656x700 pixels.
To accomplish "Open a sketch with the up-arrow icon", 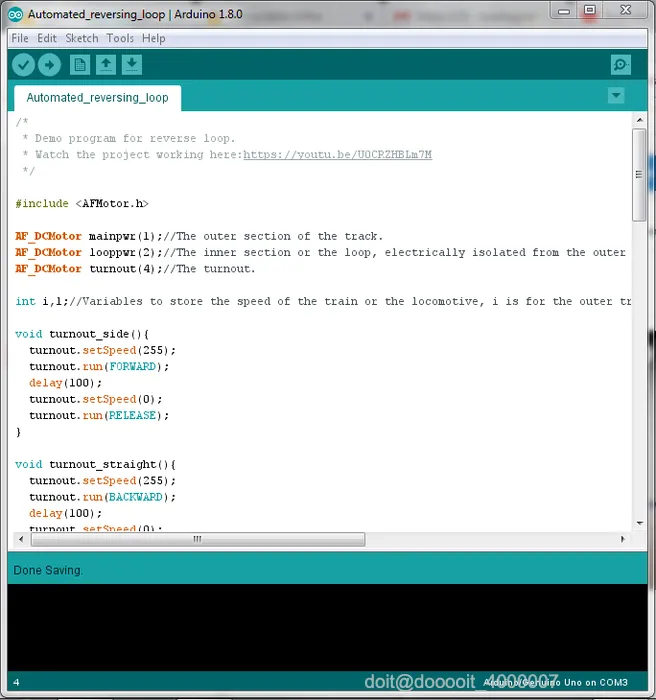I will click(x=106, y=65).
